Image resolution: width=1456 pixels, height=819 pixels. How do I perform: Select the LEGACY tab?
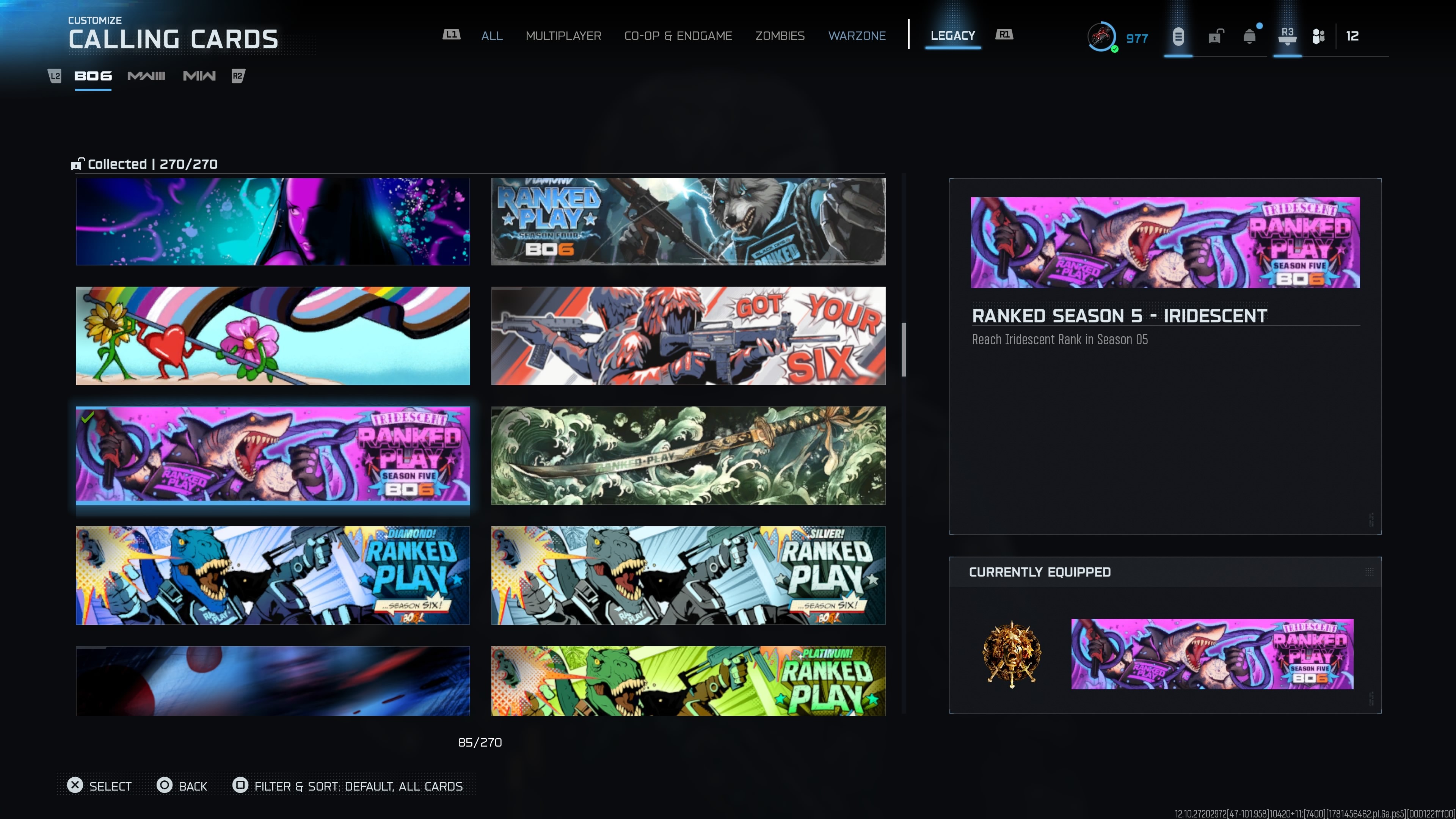952,36
